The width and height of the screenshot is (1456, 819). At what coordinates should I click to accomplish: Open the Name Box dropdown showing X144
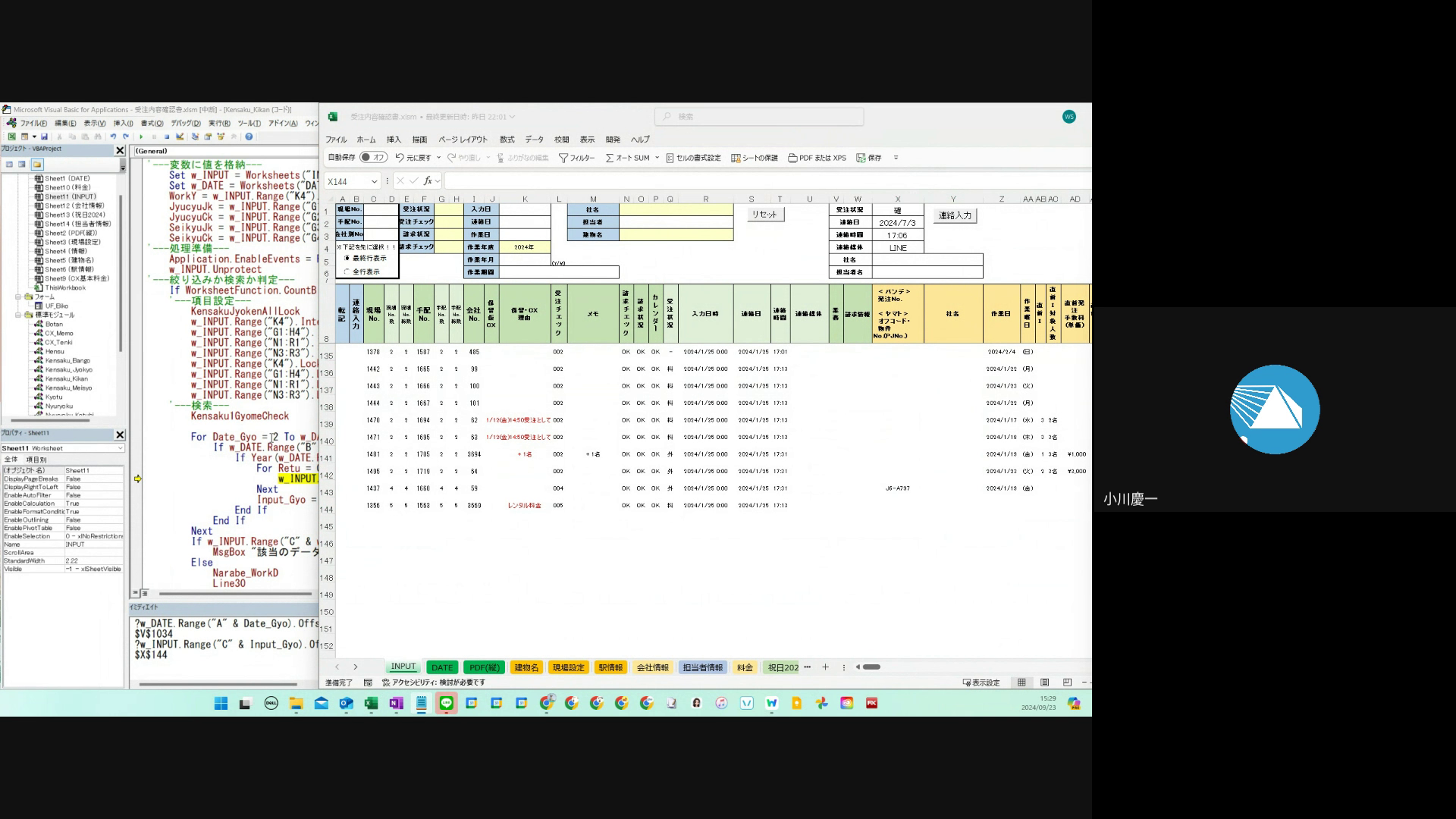coord(374,181)
